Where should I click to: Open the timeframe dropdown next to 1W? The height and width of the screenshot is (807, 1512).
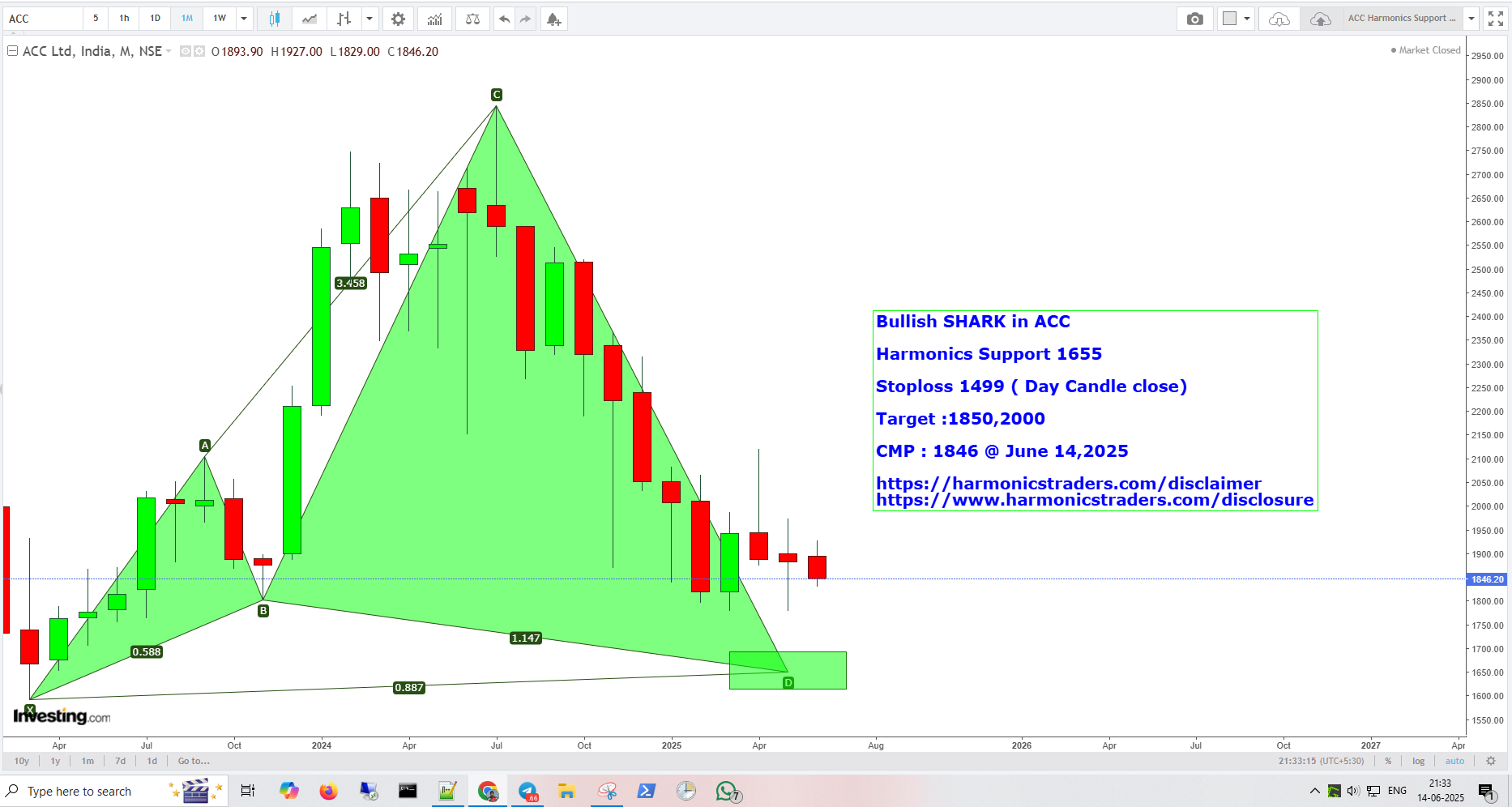[x=244, y=18]
